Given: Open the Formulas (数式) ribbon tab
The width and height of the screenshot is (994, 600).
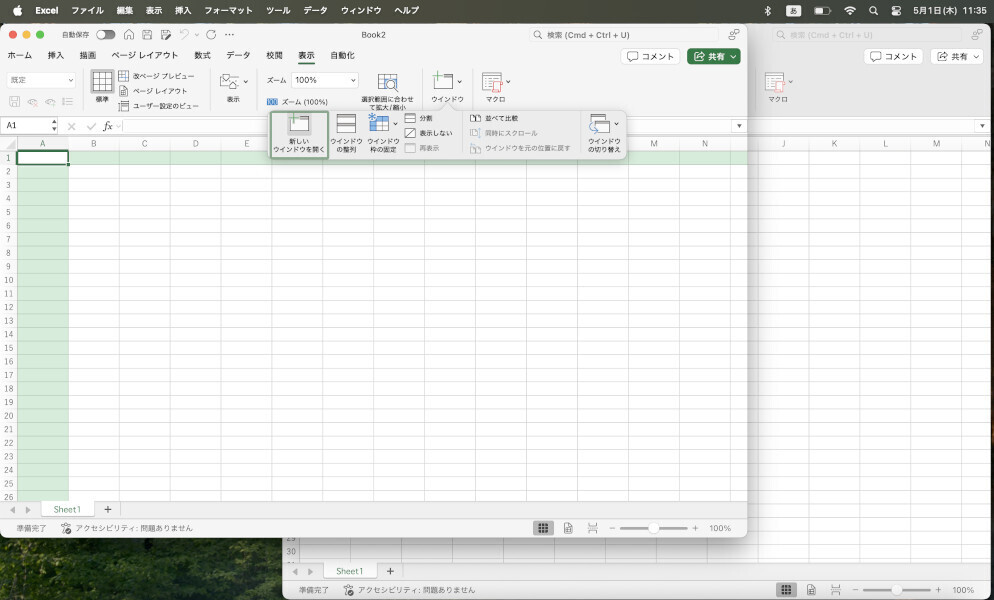Looking at the screenshot, I should pos(202,56).
